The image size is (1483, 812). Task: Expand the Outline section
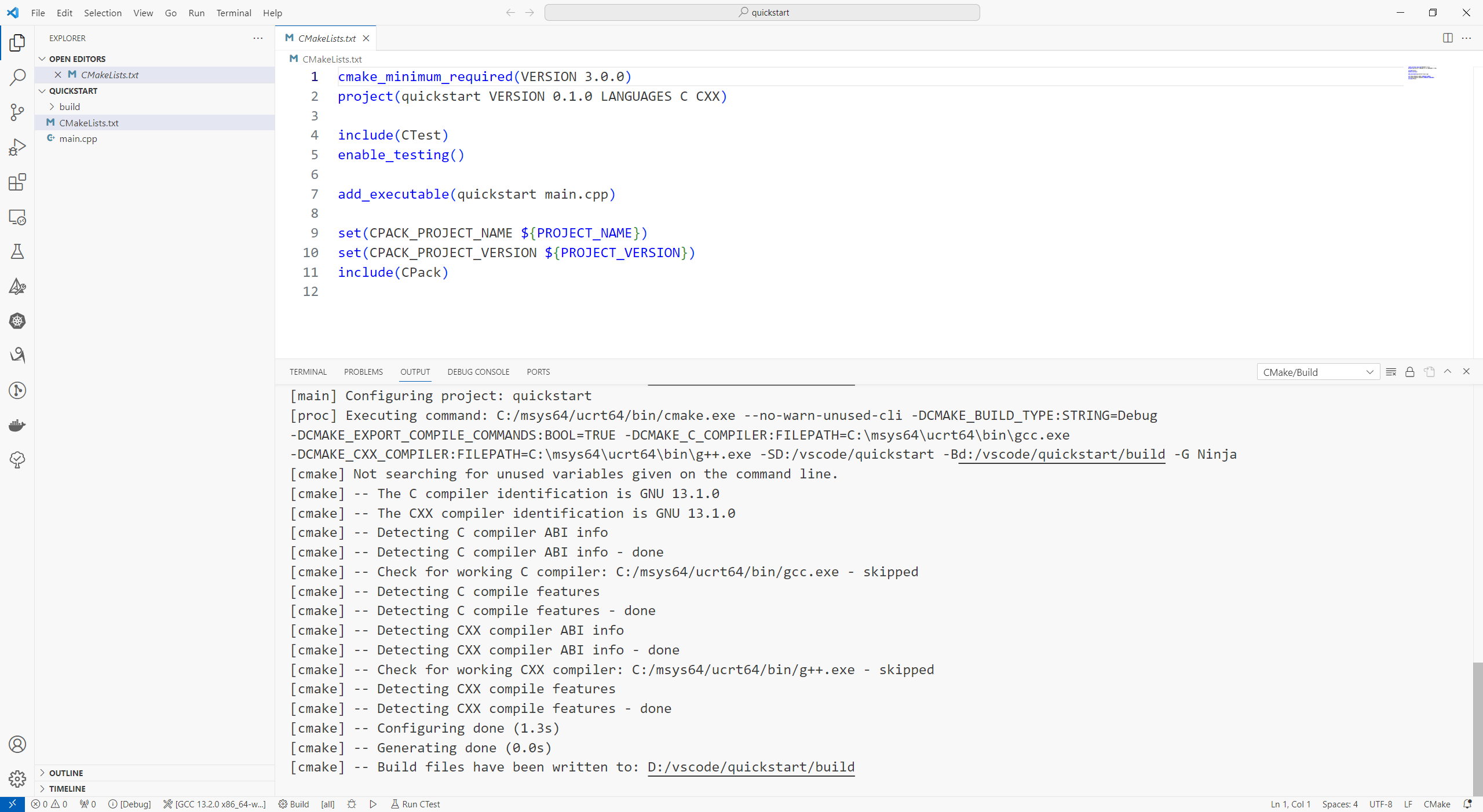[155, 773]
